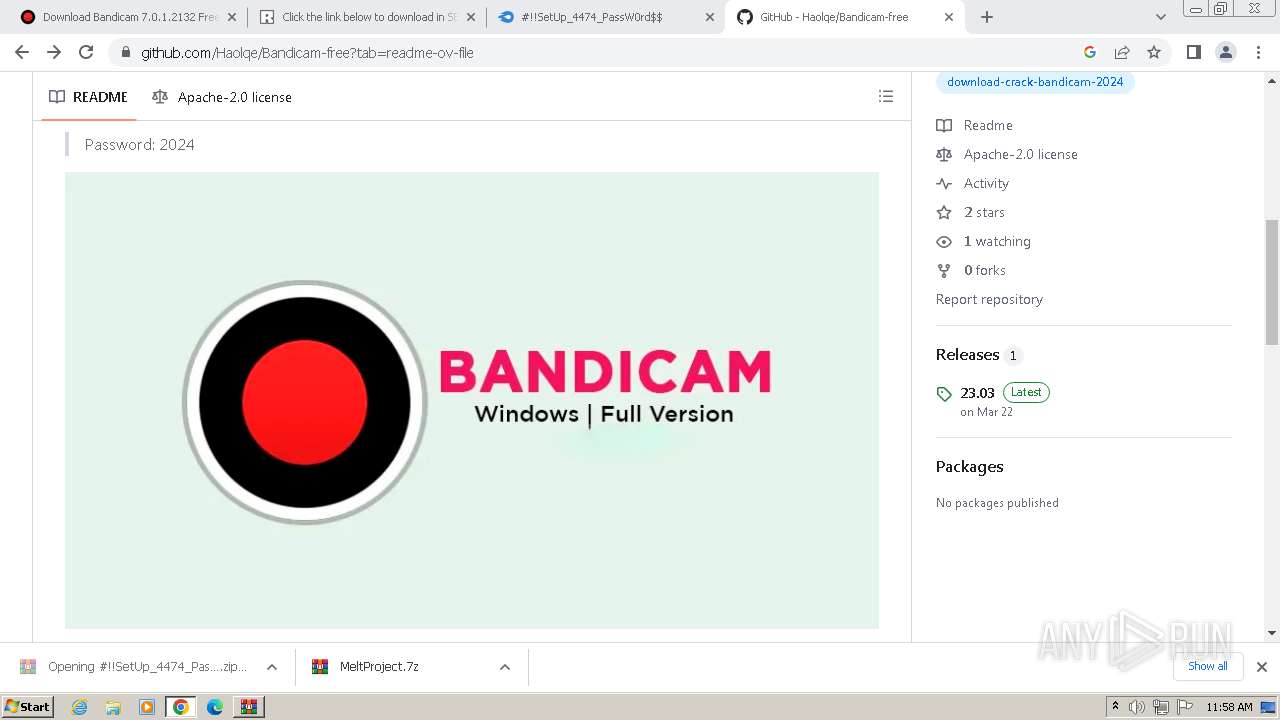Close the Download Bandicam tab
Image resolution: width=1280 pixels, height=720 pixels.
232,17
